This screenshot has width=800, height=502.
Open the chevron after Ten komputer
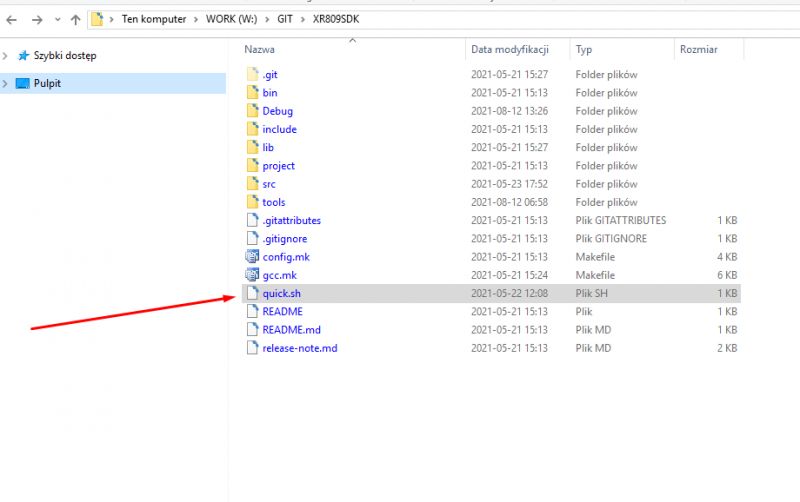[196, 19]
